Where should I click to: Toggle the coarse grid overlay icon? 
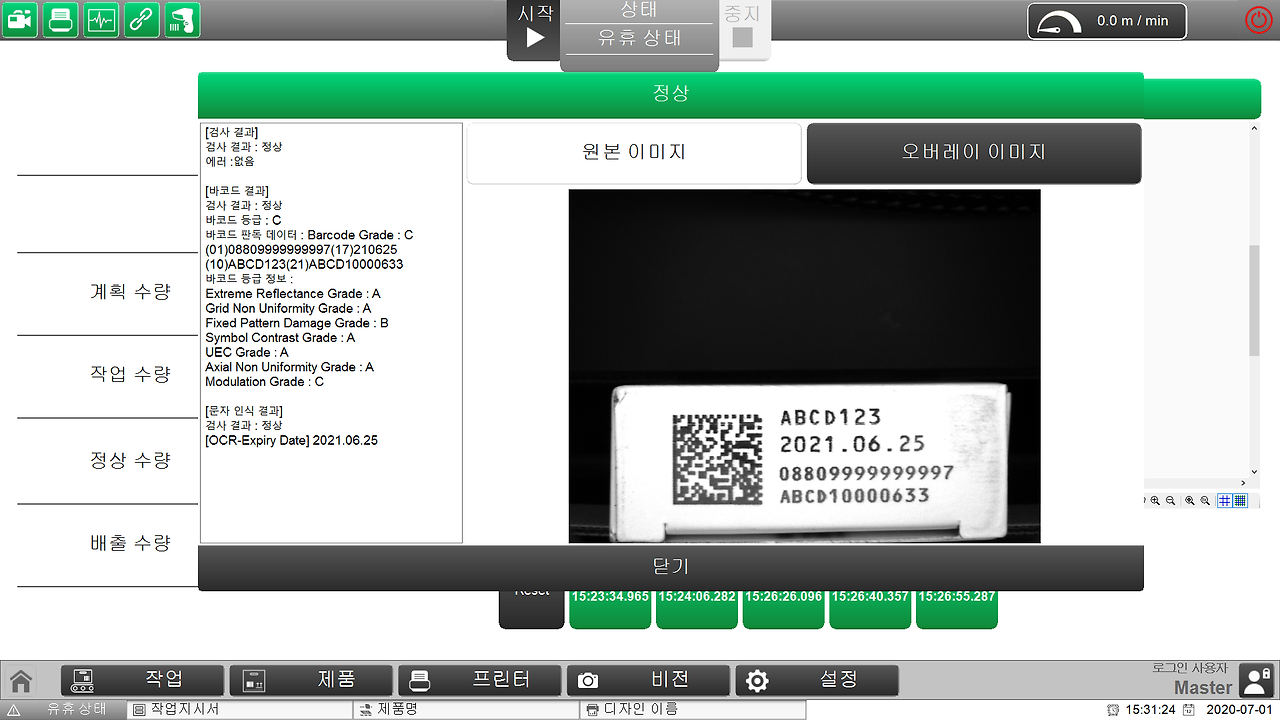1224,500
